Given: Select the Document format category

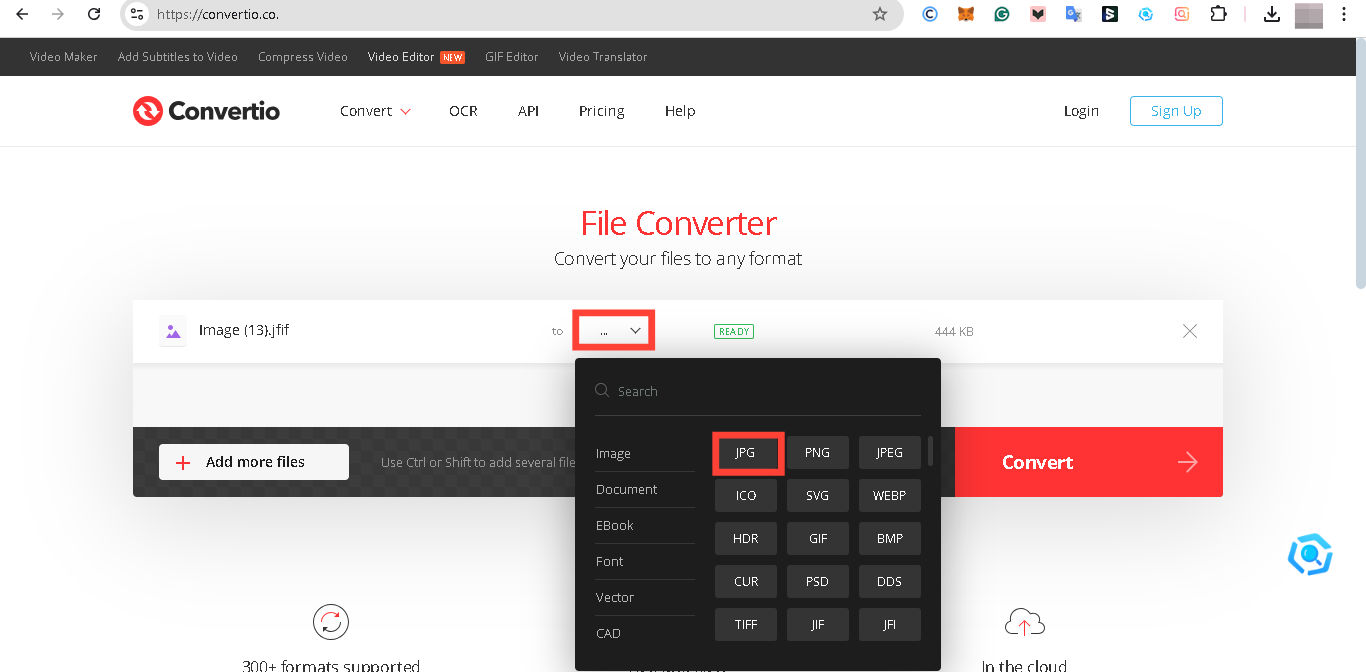Looking at the screenshot, I should click(626, 489).
